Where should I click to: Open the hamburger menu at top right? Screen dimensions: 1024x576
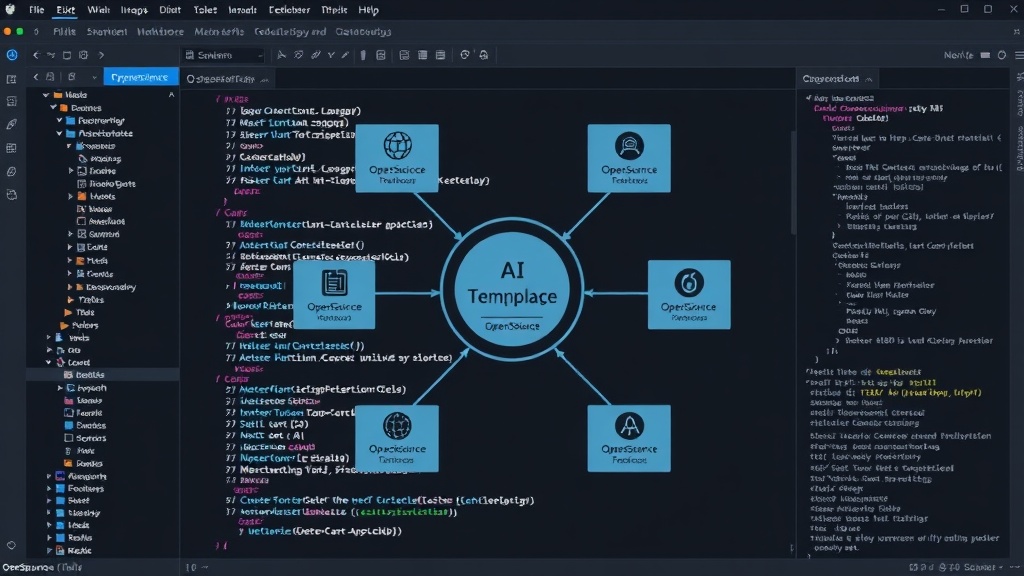[1019, 56]
